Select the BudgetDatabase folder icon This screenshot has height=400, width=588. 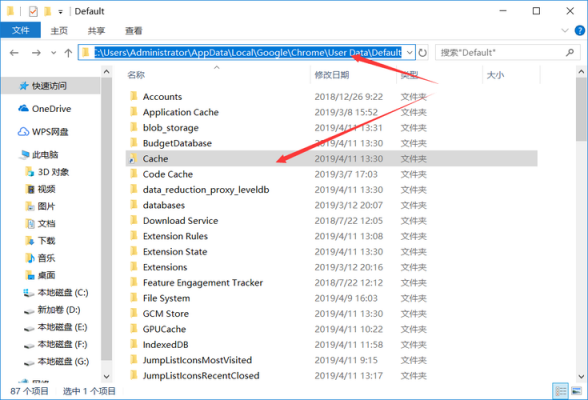click(134, 143)
